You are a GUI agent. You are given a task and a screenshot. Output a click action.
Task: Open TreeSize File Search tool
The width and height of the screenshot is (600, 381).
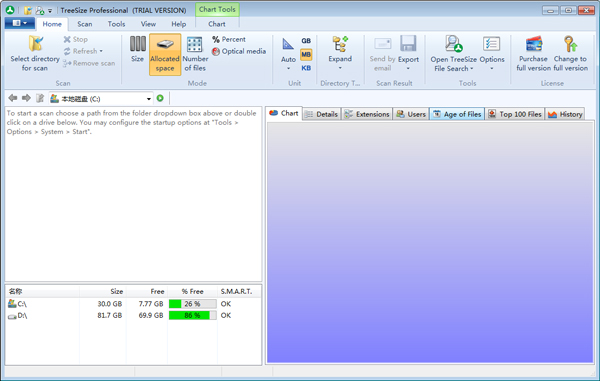[453, 53]
